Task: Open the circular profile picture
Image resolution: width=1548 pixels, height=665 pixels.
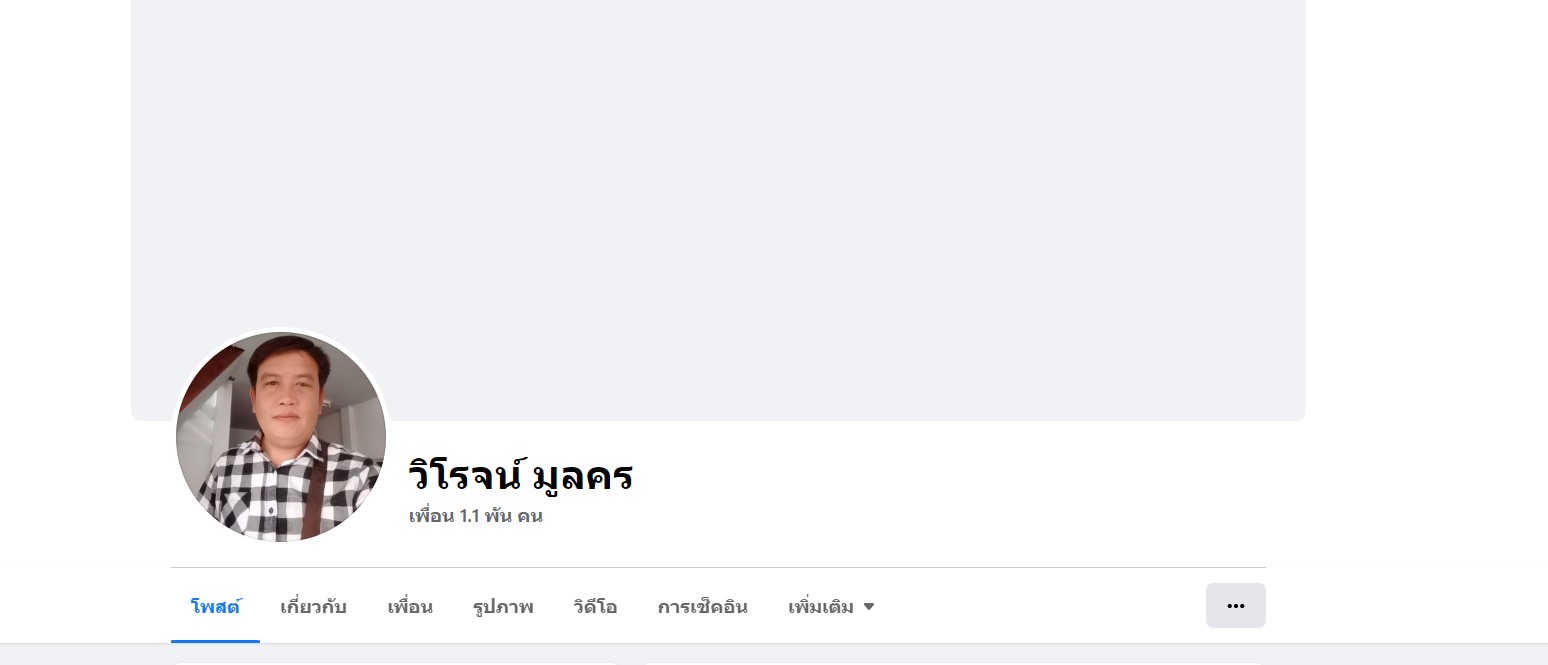Action: tap(281, 437)
